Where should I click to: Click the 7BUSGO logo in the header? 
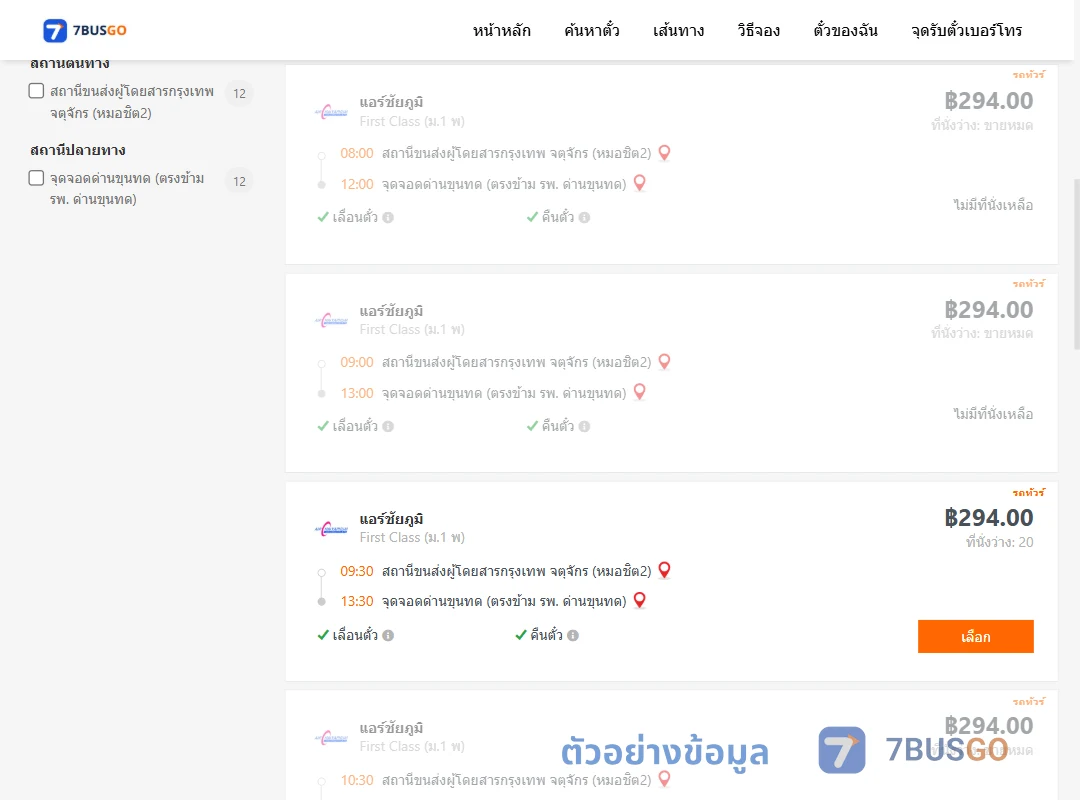(85, 30)
